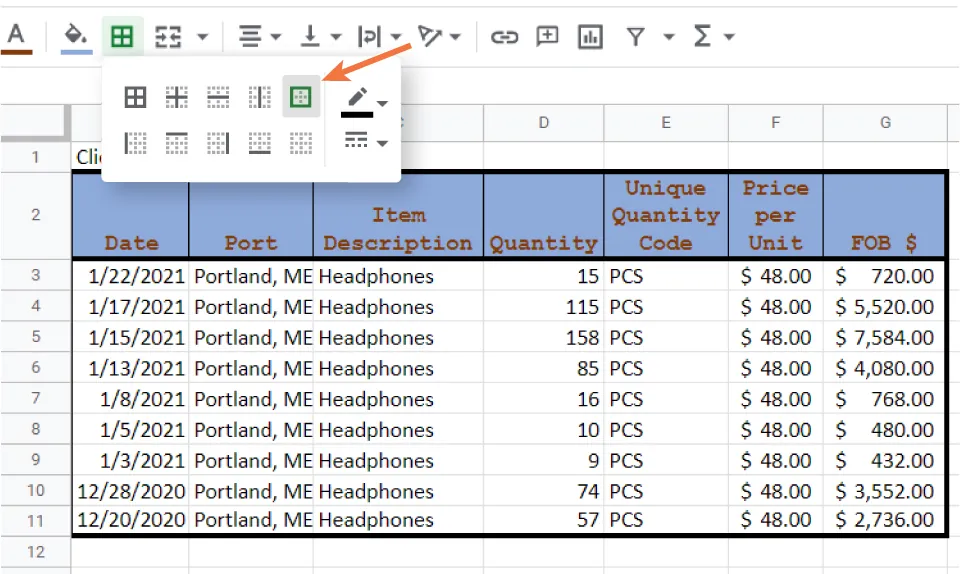Image resolution: width=960 pixels, height=574 pixels.
Task: Apply all borders in the border menu
Action: [x=135, y=97]
